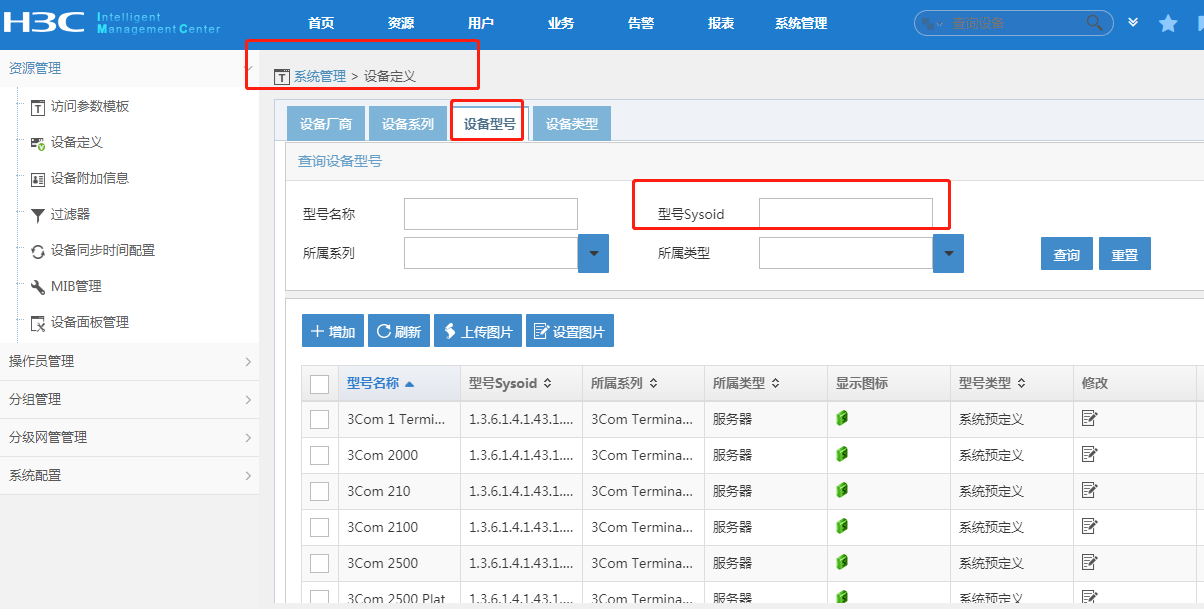The image size is (1204, 609).
Task: Click the 设备同步时间配置 sync icon
Action: click(38, 251)
